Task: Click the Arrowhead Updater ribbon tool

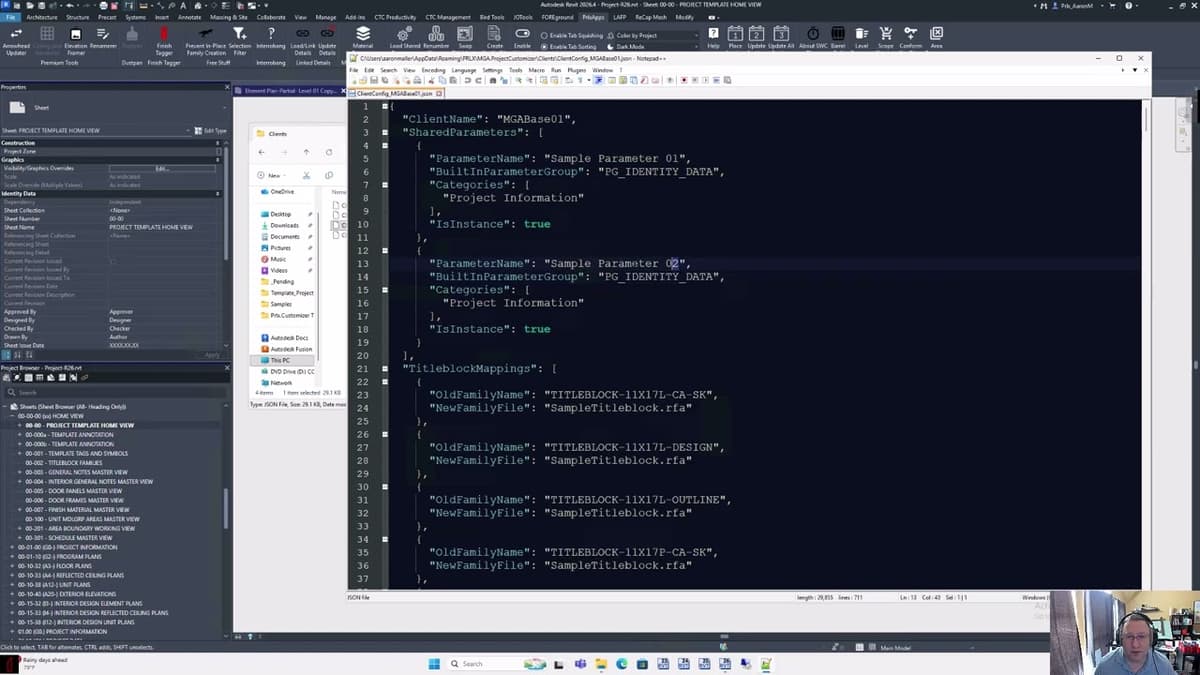Action: coord(16,40)
